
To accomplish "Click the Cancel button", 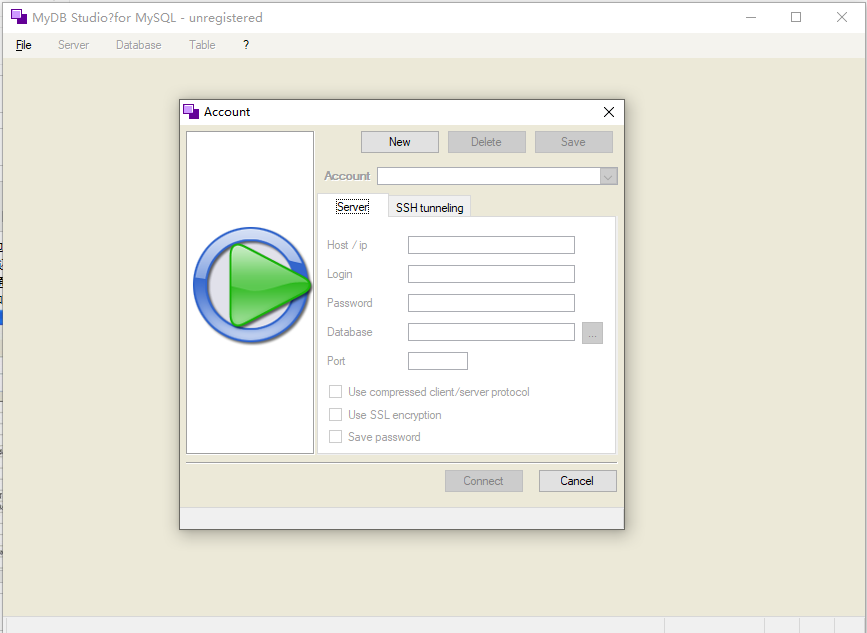I will (578, 481).
